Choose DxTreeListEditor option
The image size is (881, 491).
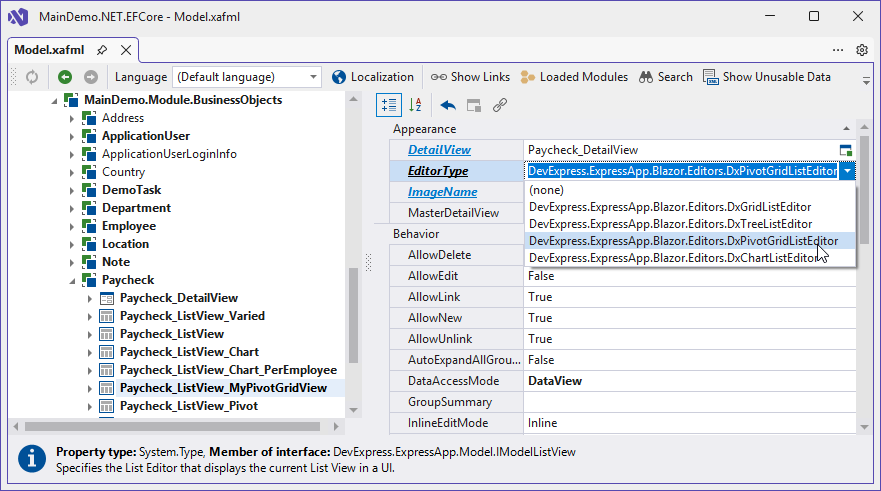pyautogui.click(x=690, y=224)
